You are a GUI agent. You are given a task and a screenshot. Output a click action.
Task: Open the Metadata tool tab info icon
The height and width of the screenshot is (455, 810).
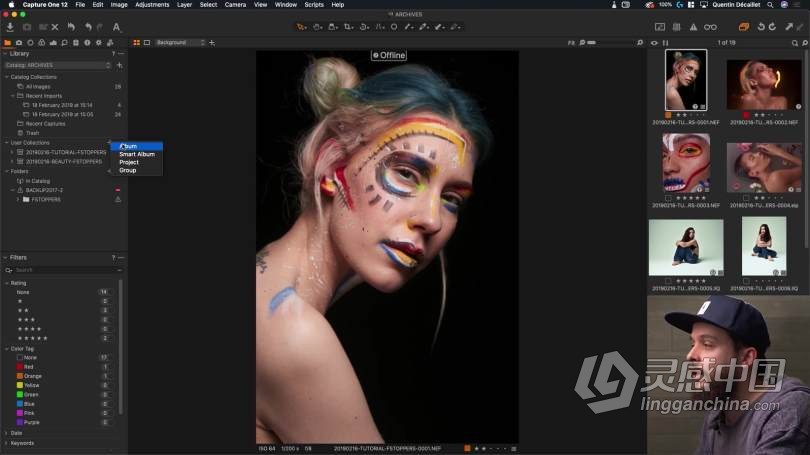click(87, 43)
